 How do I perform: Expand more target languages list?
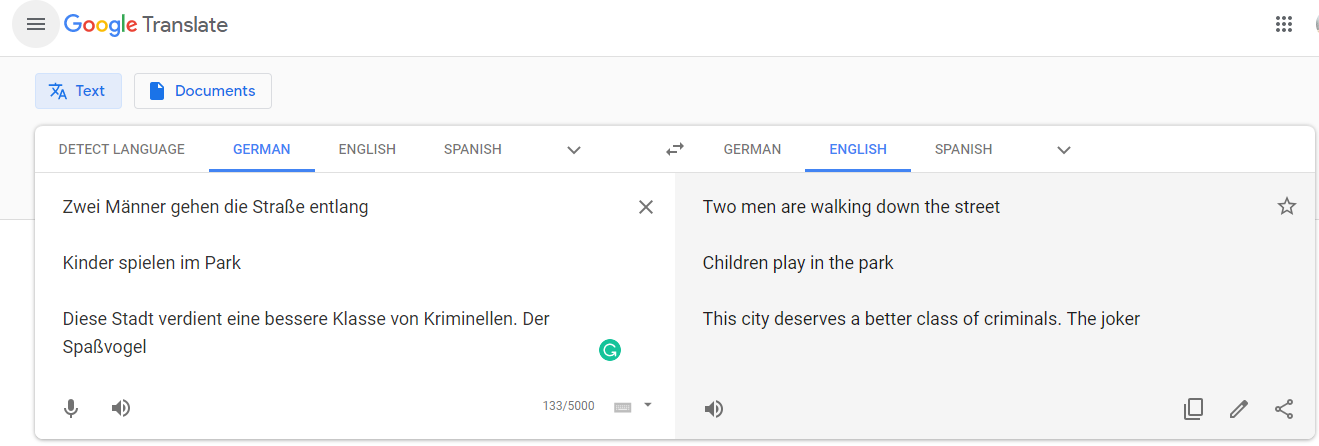[x=1064, y=150]
